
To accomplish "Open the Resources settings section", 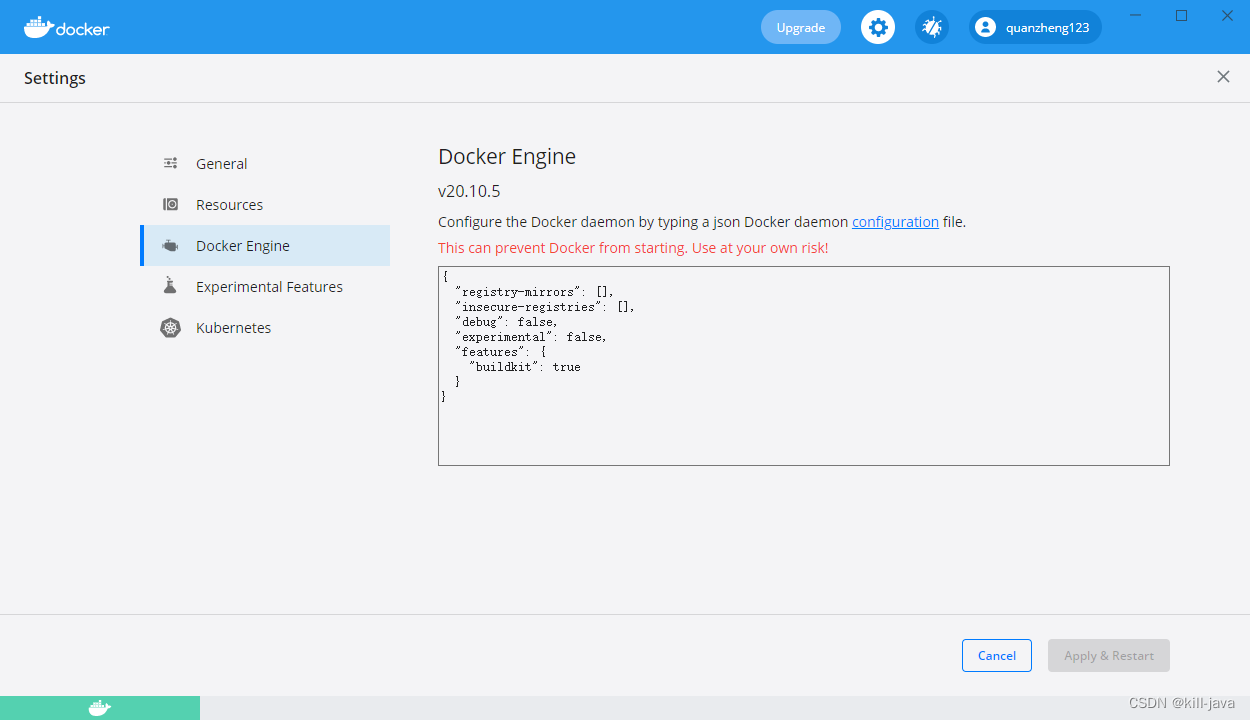I will pos(265,204).
